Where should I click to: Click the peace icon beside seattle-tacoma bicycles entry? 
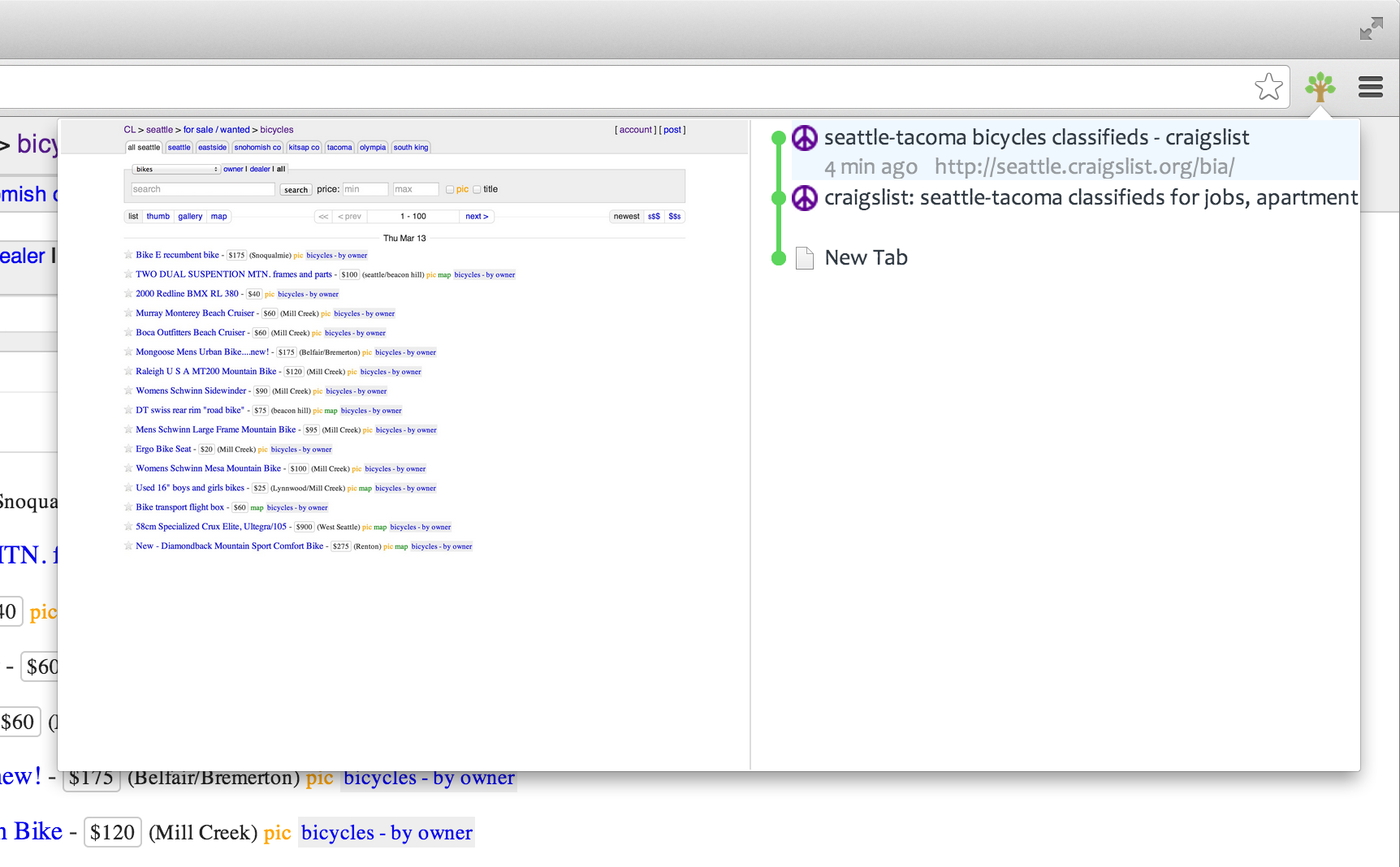(805, 138)
